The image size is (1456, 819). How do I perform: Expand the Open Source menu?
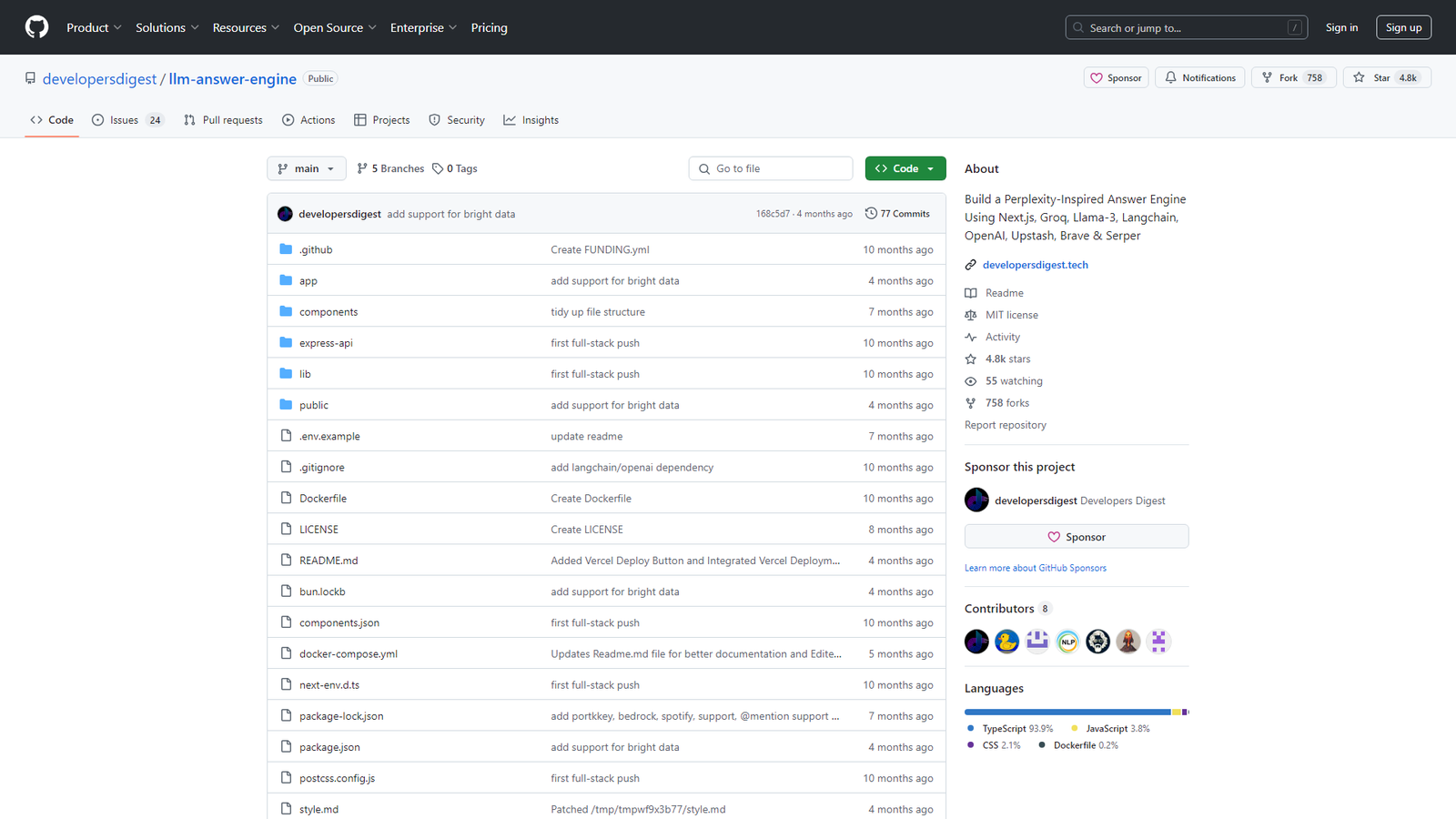[334, 27]
